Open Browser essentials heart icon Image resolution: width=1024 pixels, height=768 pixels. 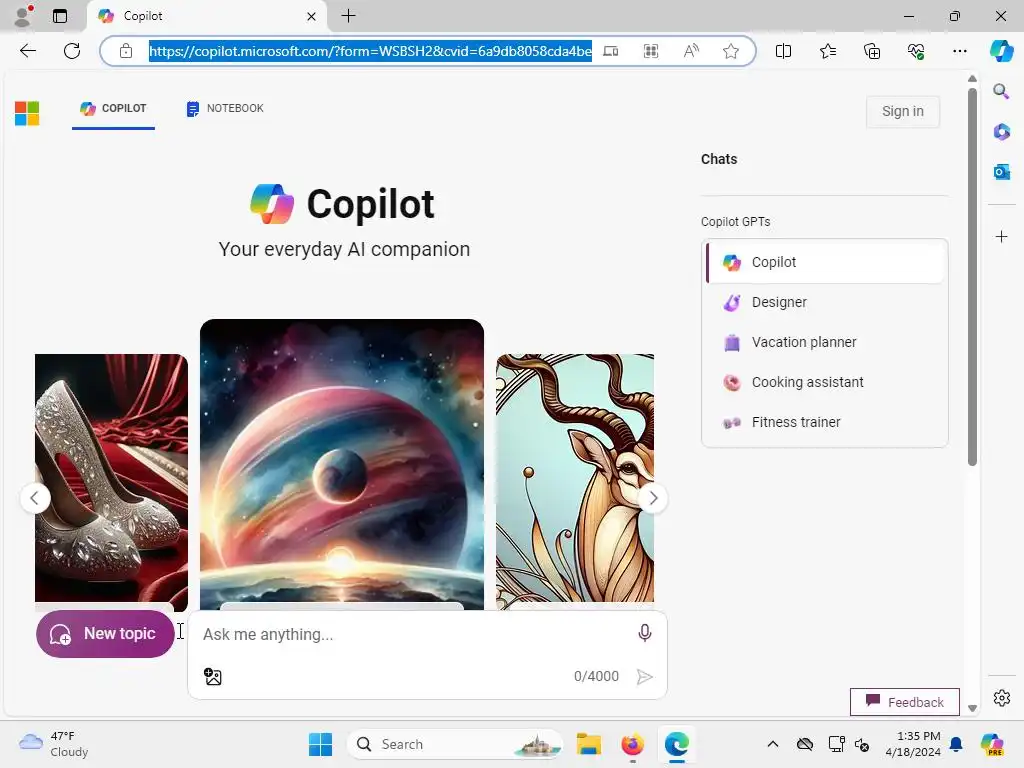click(x=916, y=51)
